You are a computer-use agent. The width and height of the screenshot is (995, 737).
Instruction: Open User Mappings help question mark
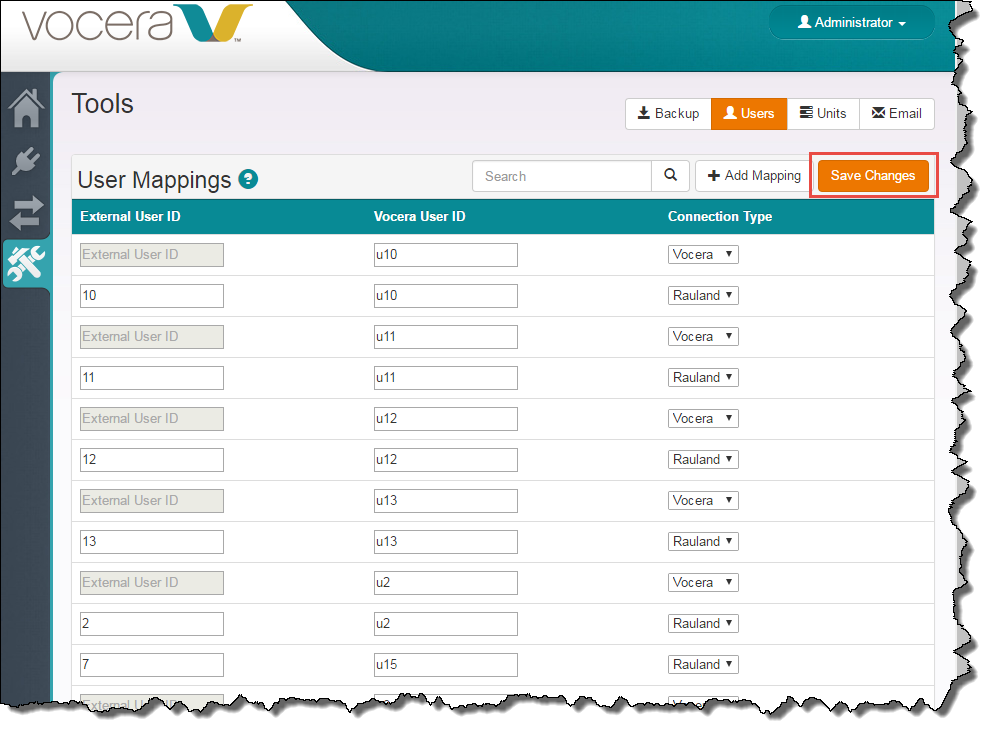point(248,180)
